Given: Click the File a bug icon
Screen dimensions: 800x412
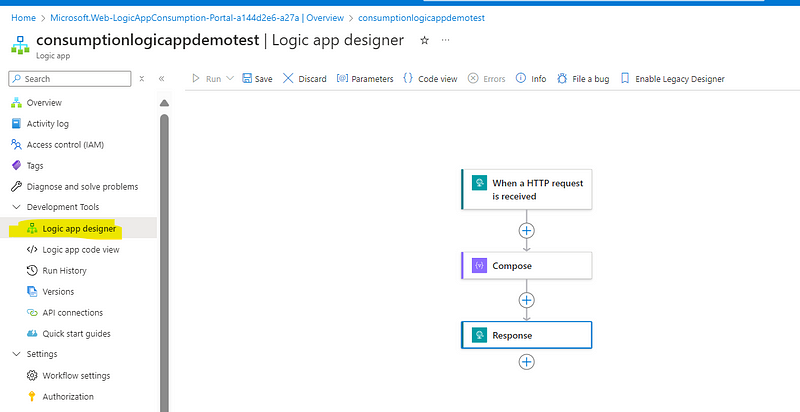Looking at the screenshot, I should [562, 79].
